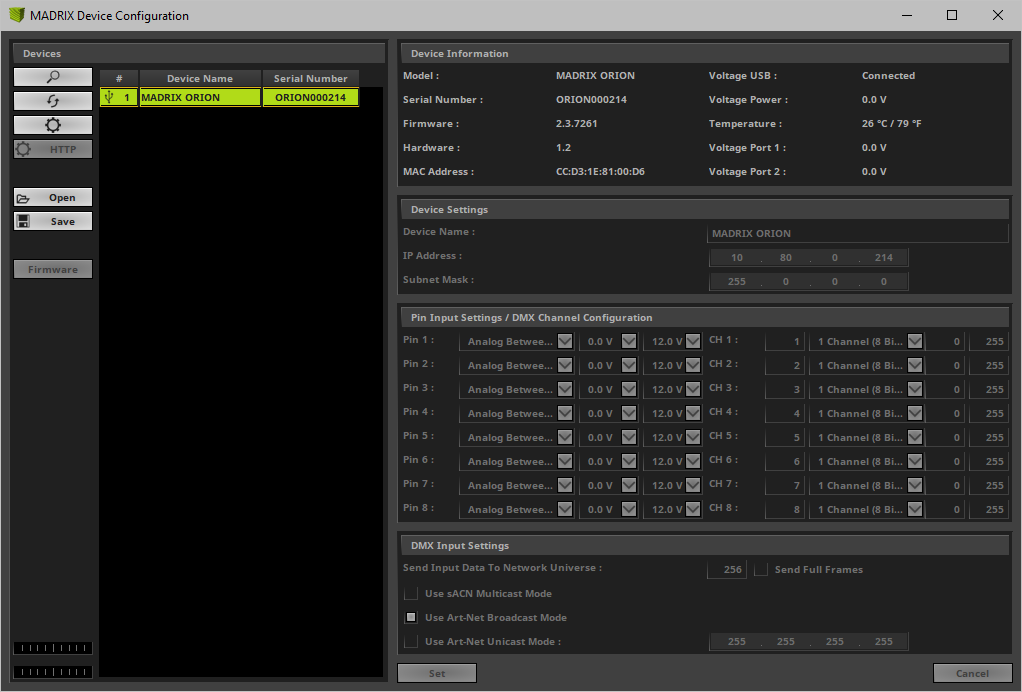
Task: Click CH 3 minimum value 0 field
Action: coord(944,390)
